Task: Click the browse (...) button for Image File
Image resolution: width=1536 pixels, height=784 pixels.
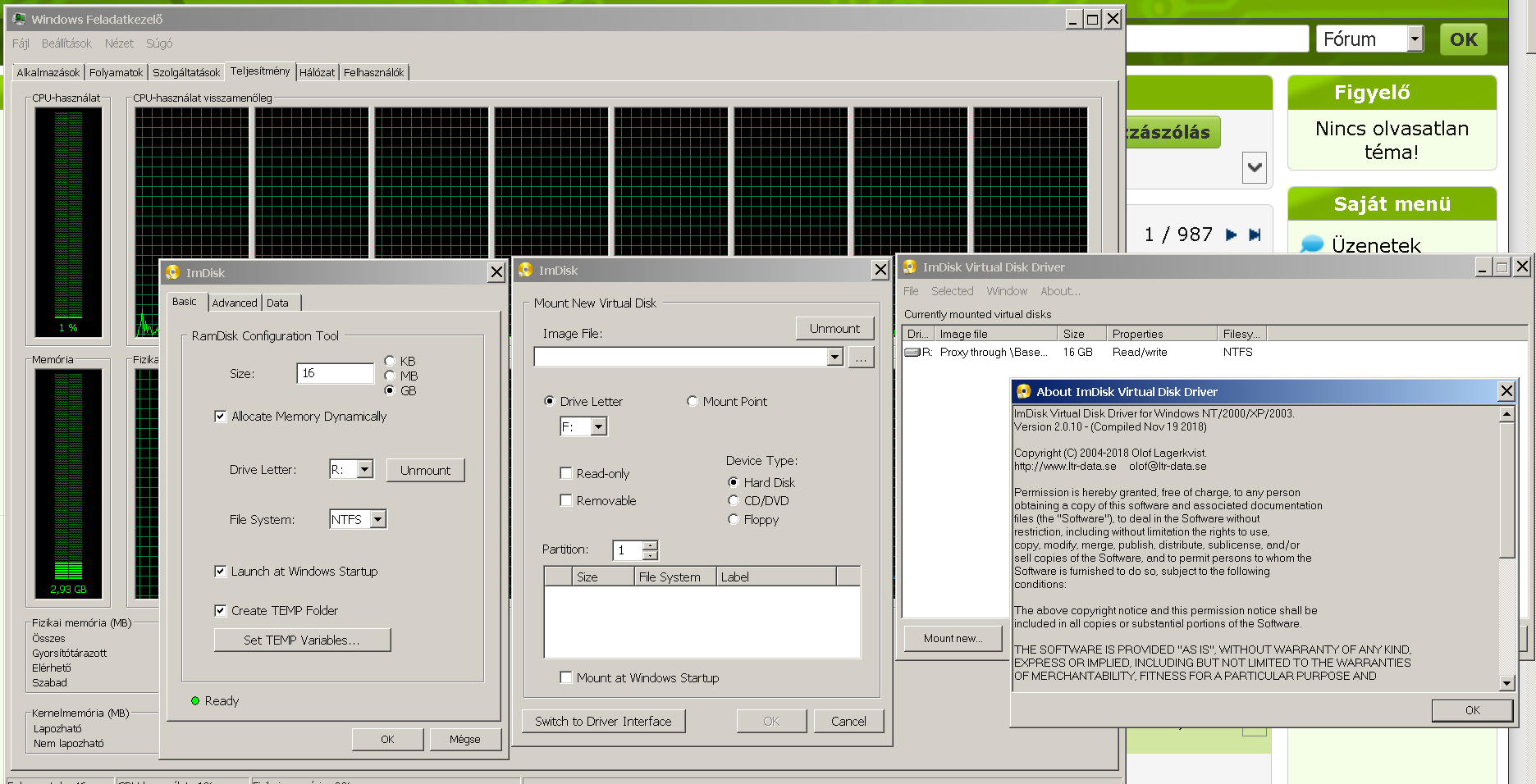Action: (861, 357)
